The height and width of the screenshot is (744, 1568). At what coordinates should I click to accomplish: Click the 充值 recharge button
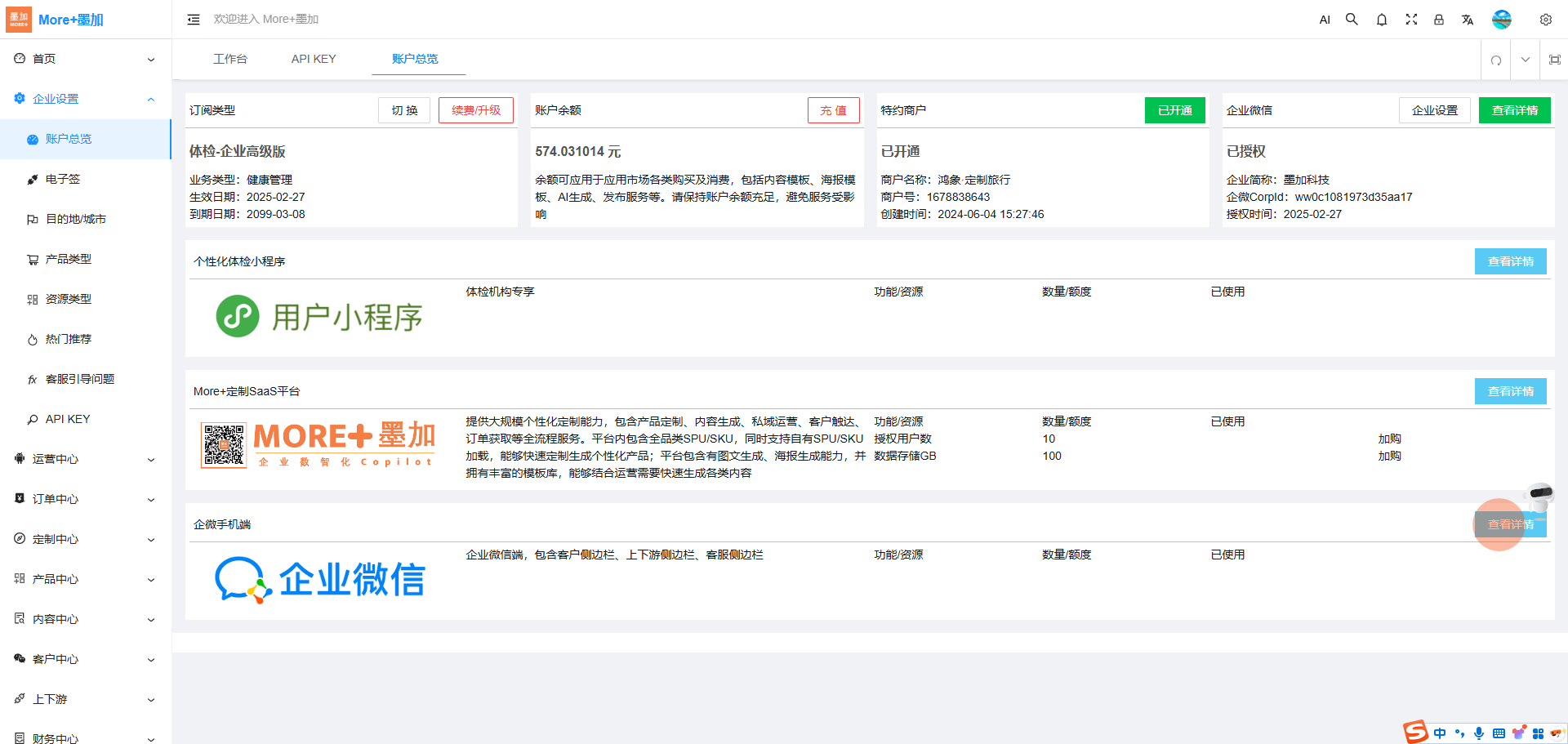pos(833,110)
